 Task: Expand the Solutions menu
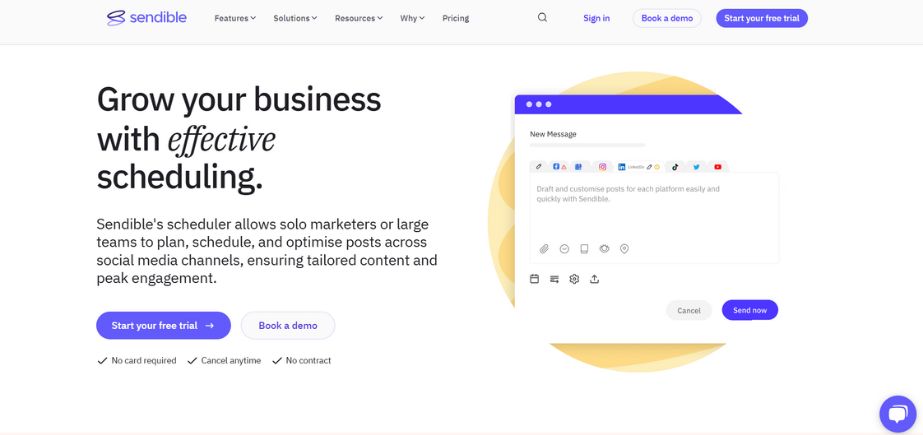click(x=295, y=18)
